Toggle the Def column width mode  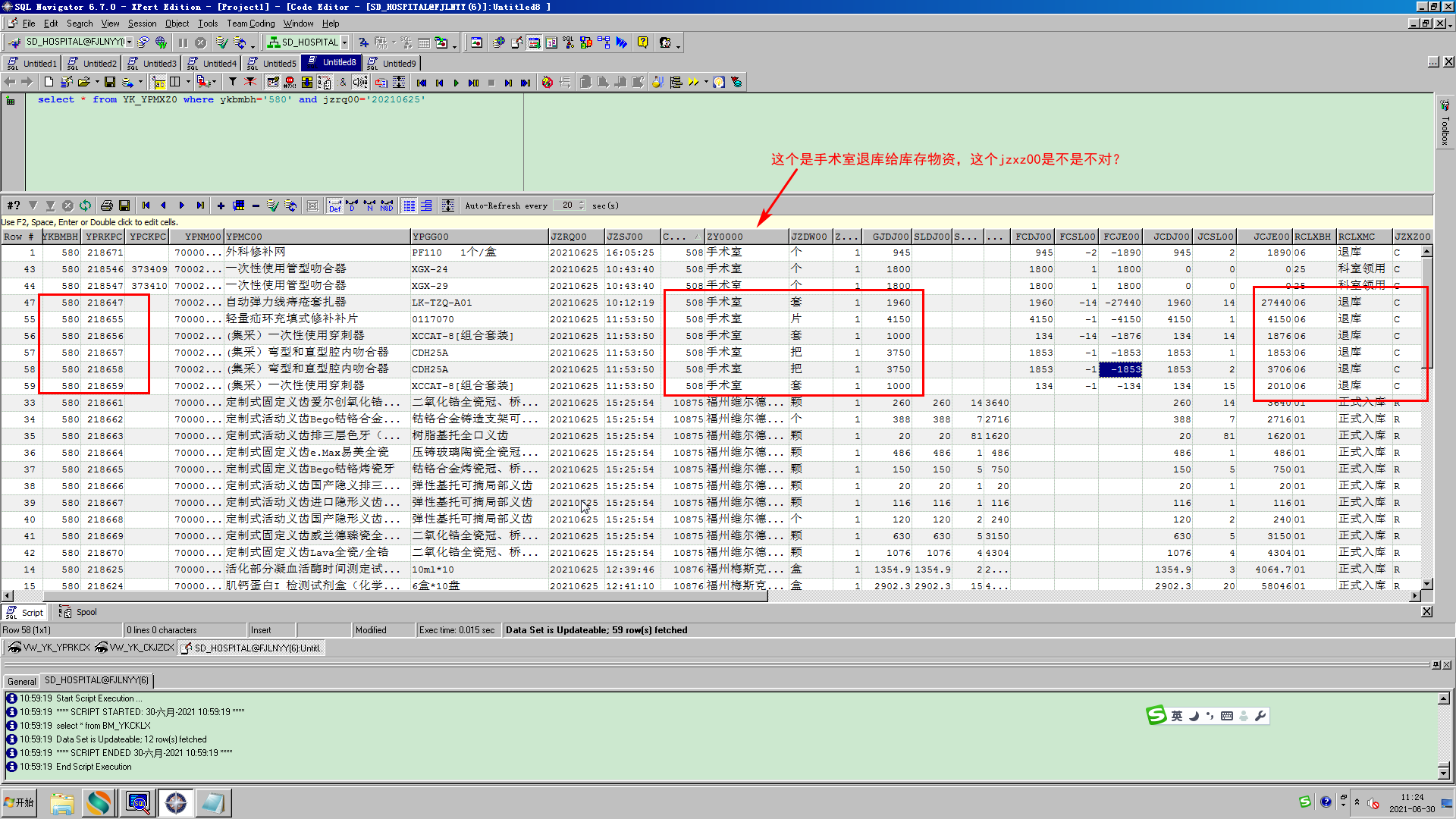[334, 206]
